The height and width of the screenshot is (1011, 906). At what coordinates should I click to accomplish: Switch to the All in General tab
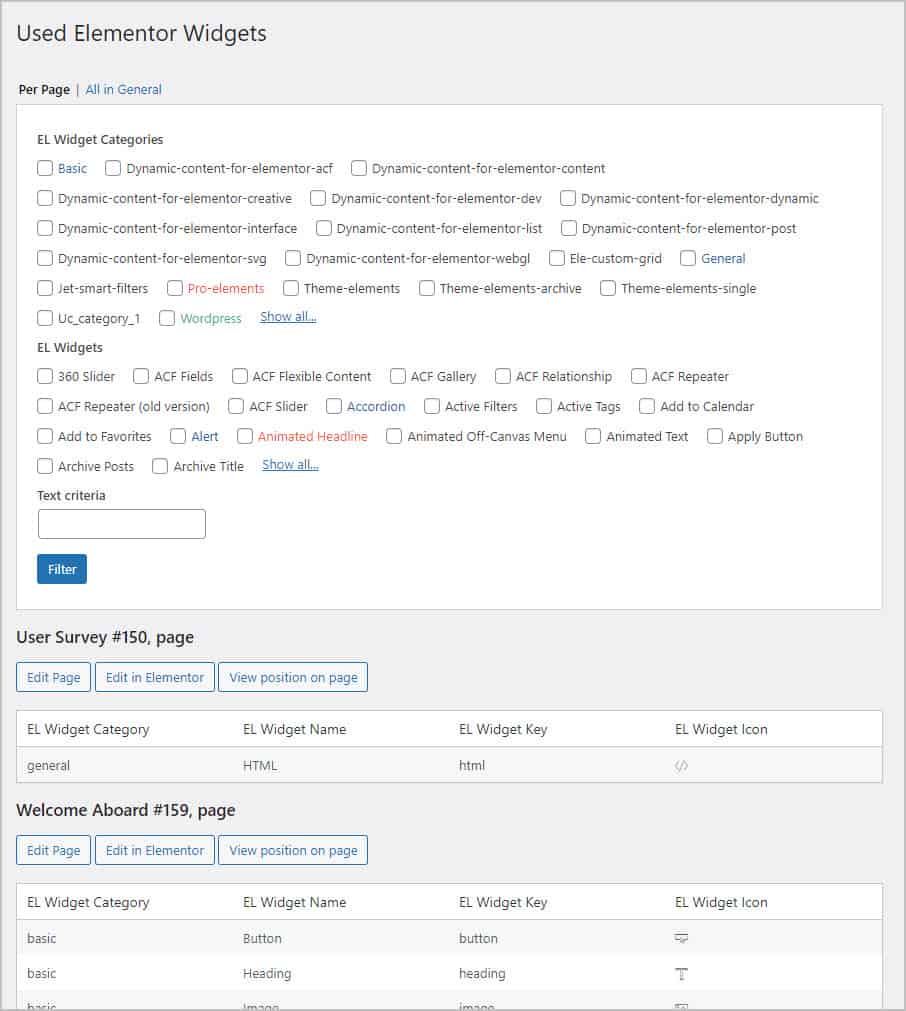point(123,90)
